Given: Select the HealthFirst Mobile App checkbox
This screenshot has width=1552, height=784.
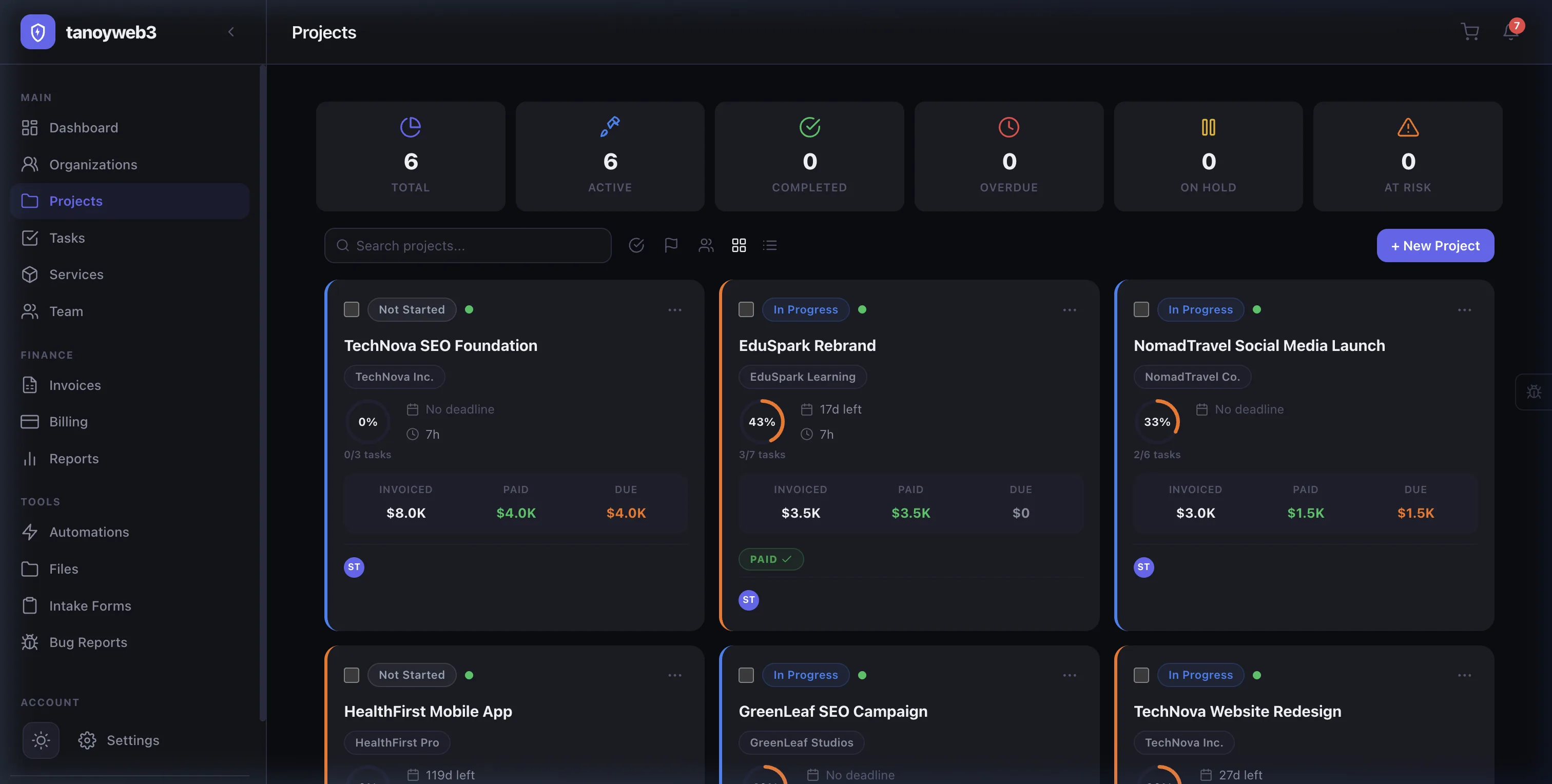Looking at the screenshot, I should (x=351, y=675).
